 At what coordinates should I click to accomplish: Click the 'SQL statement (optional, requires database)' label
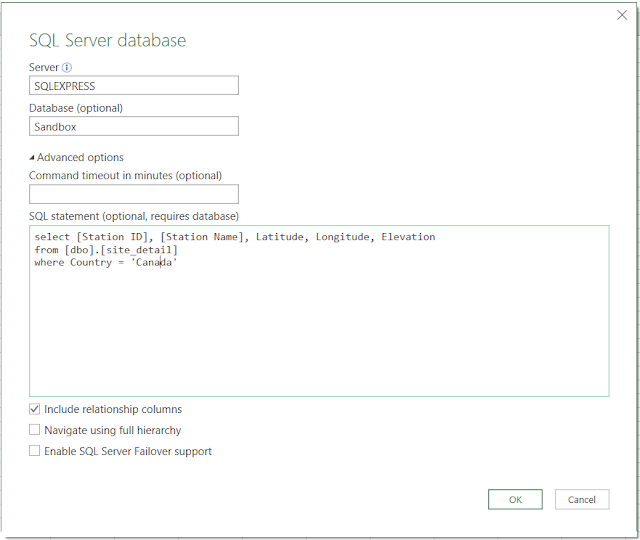133,216
